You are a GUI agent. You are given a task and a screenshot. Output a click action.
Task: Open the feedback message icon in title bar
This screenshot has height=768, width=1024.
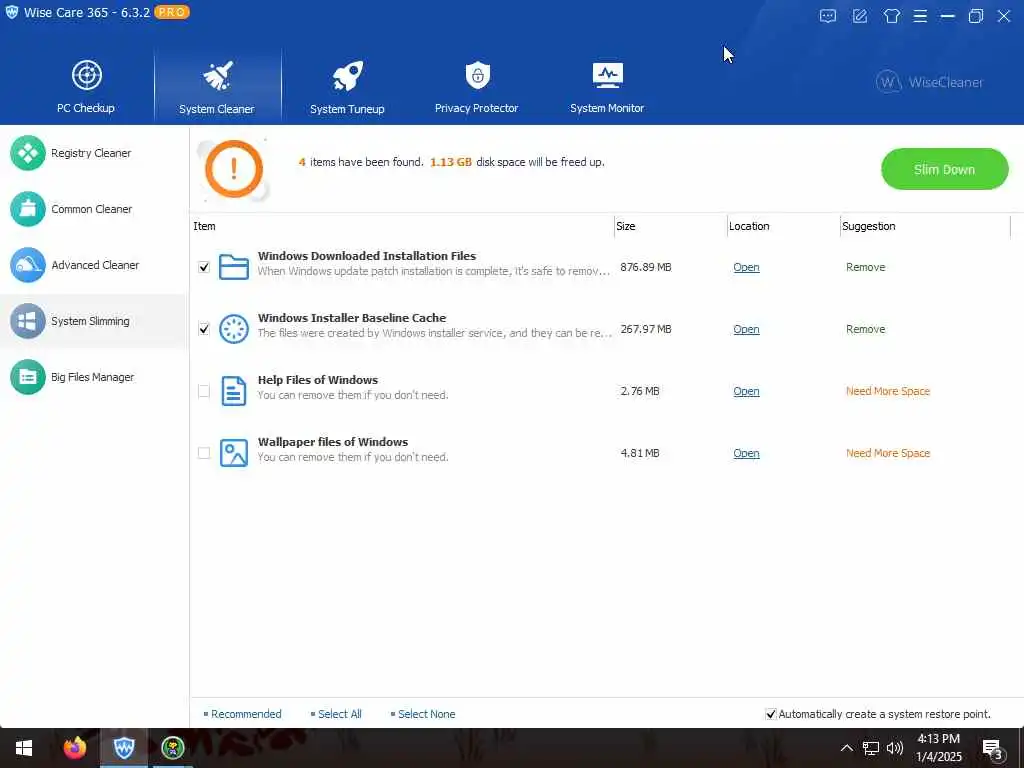tap(827, 16)
